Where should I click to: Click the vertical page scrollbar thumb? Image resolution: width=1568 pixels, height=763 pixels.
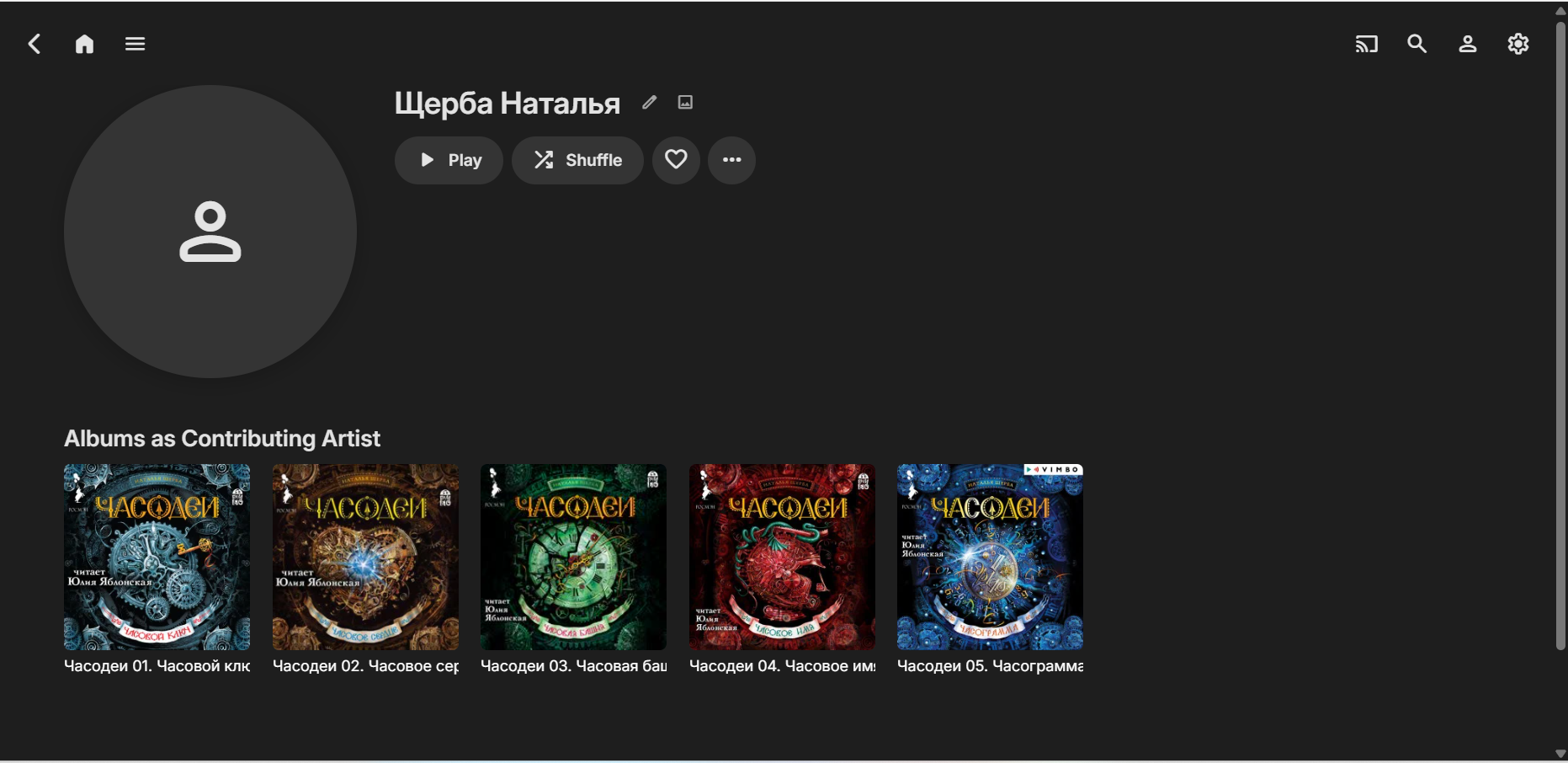coord(1560,335)
